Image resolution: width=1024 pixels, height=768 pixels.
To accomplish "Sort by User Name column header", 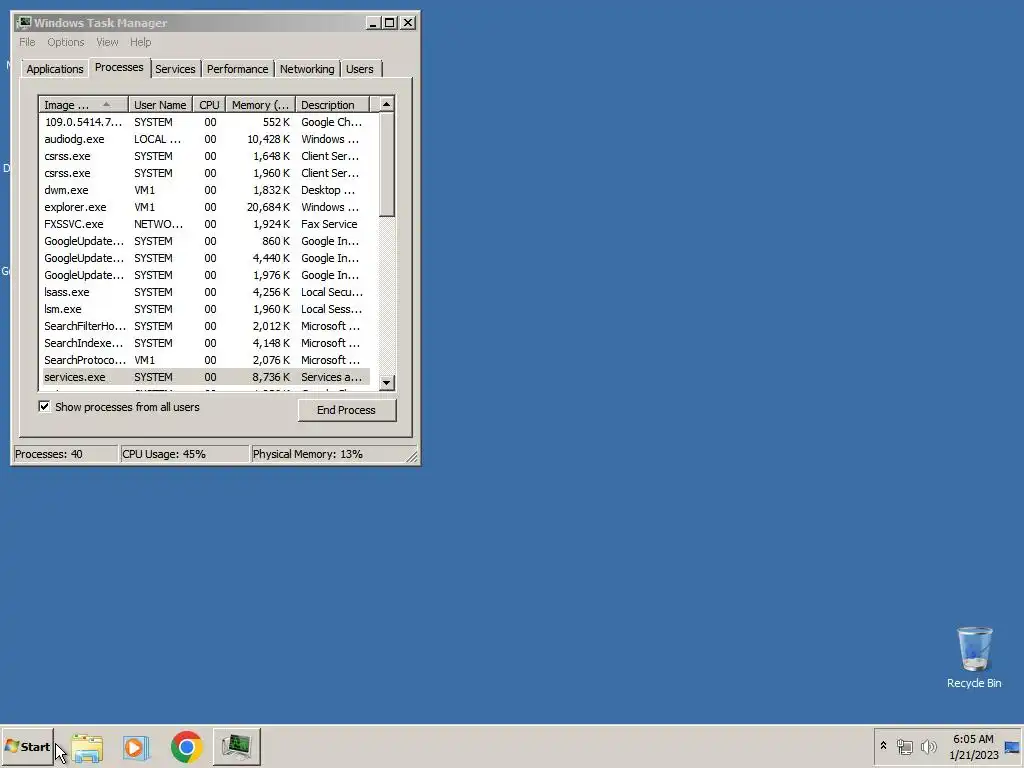I will point(160,105).
